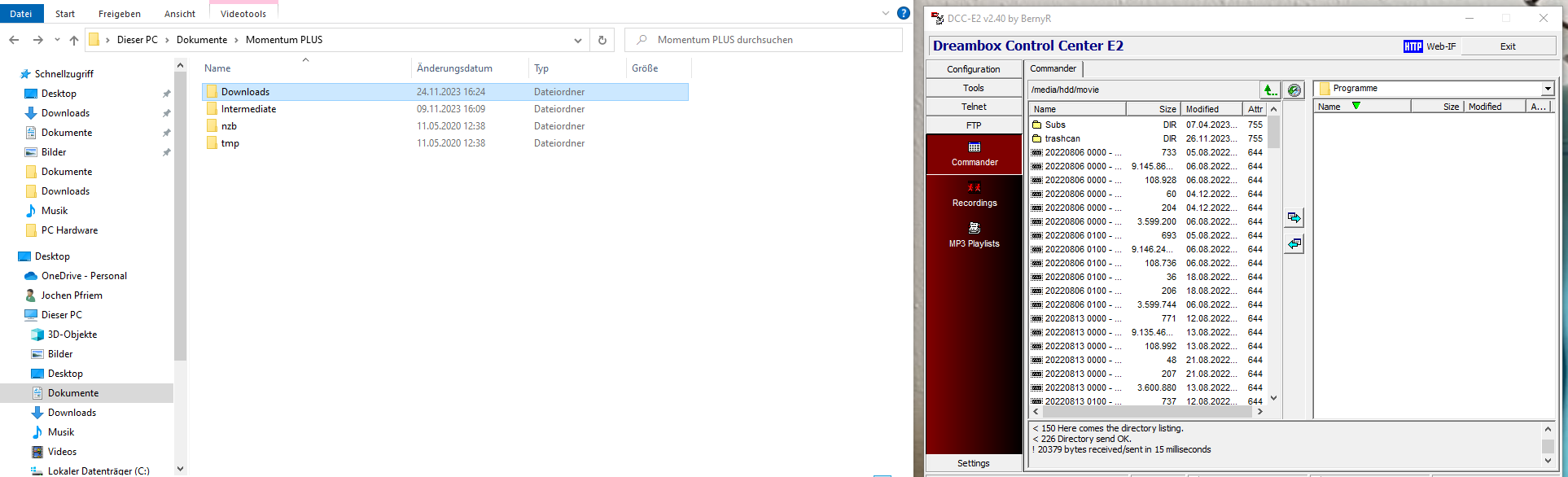Go up one directory in Commander

point(1270,90)
